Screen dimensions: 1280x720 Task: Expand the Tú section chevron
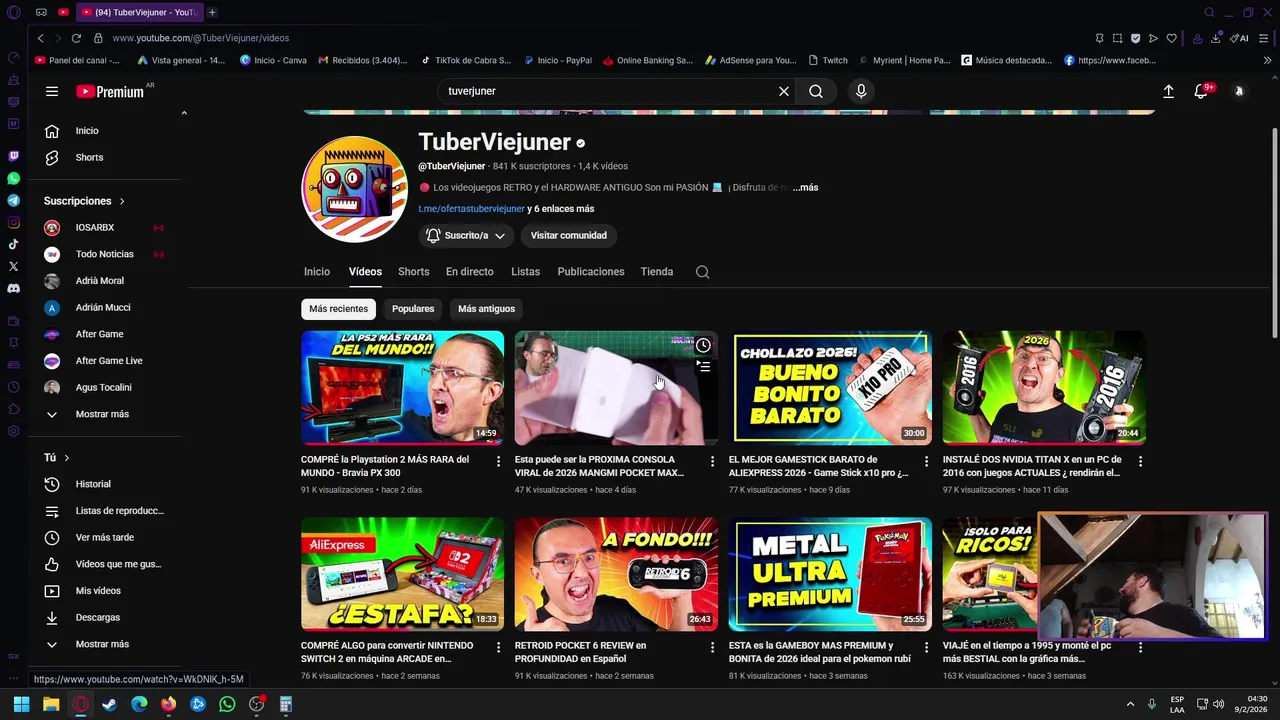[67, 458]
